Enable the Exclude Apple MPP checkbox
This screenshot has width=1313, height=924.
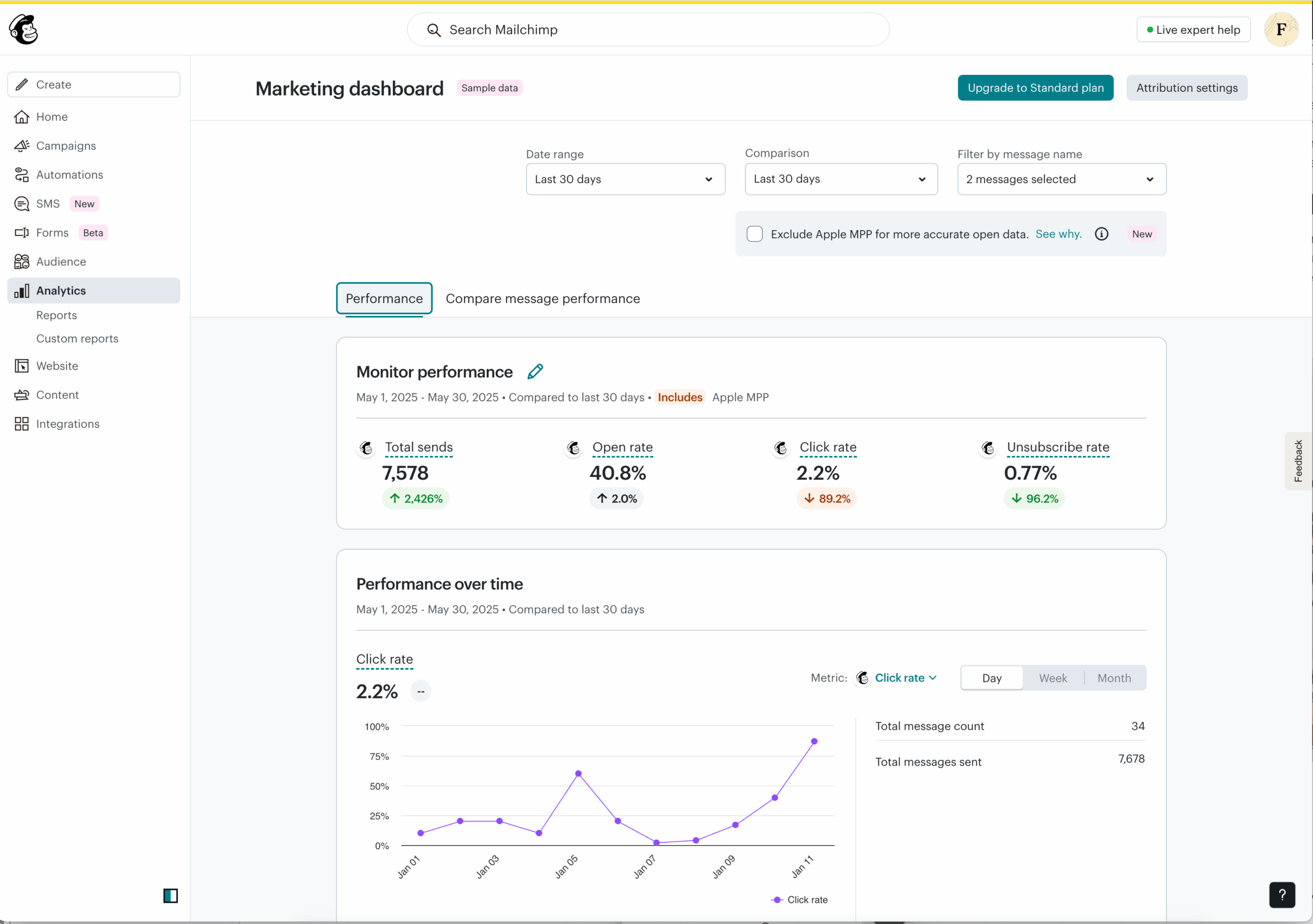click(754, 234)
